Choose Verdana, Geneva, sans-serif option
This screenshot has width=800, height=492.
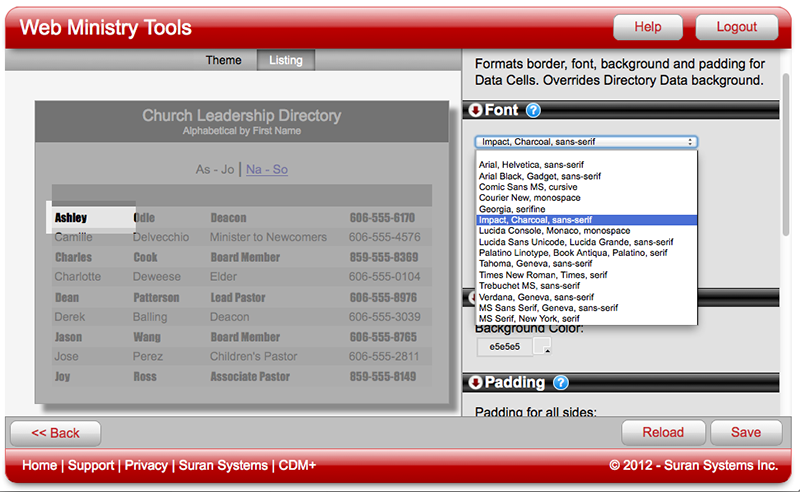536,297
